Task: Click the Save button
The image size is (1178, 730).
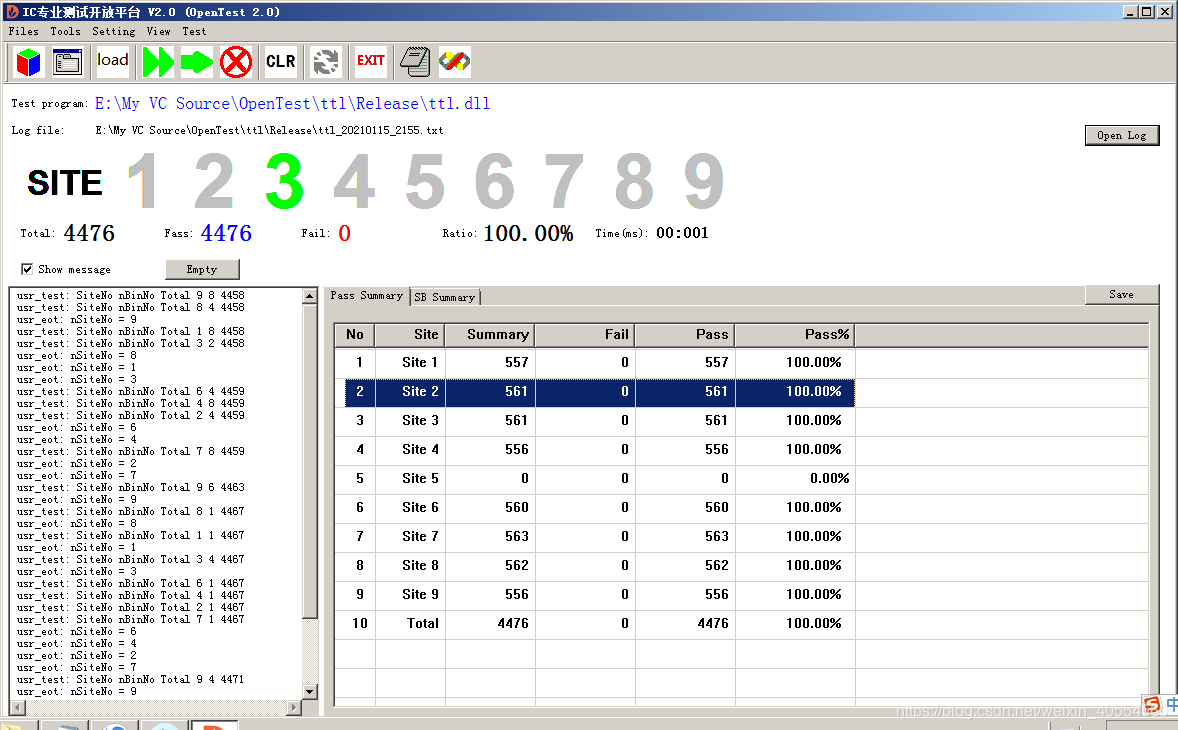Action: click(x=1122, y=294)
